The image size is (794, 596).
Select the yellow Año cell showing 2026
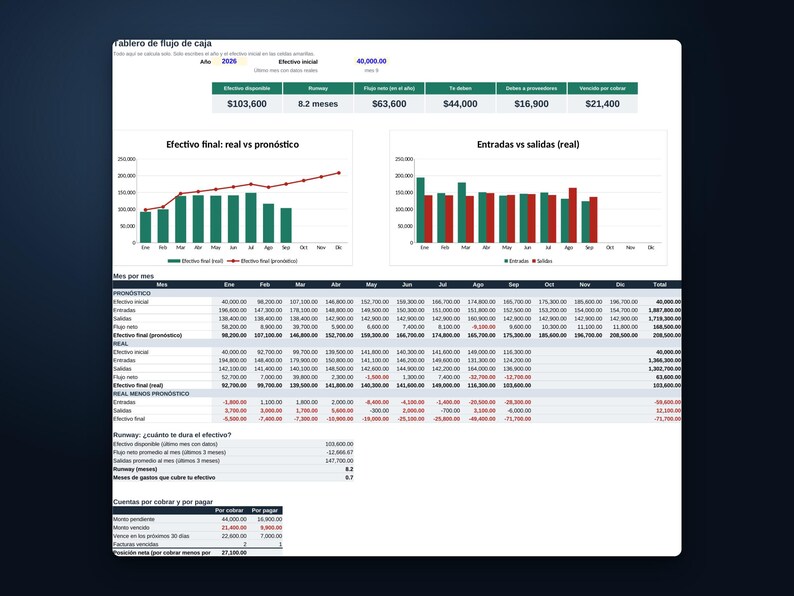[x=229, y=61]
